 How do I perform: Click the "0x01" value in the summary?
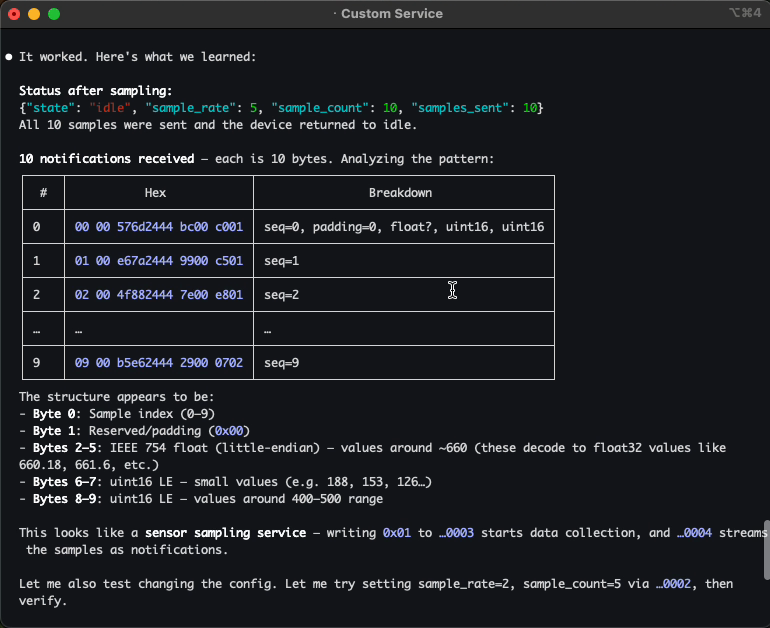coord(397,533)
